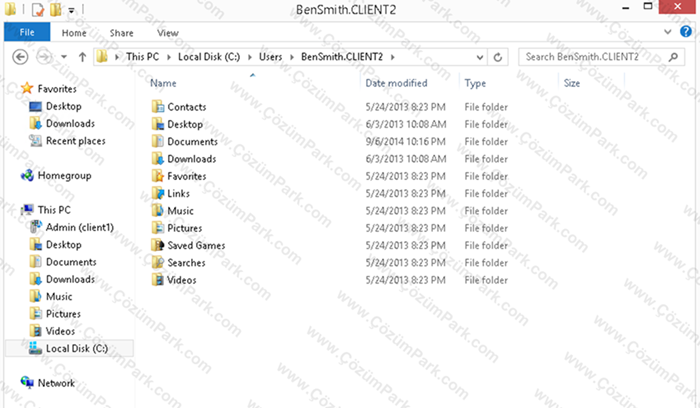Viewport: 700px width, 408px height.
Task: Switch to the View ribbon tab
Action: (x=167, y=33)
